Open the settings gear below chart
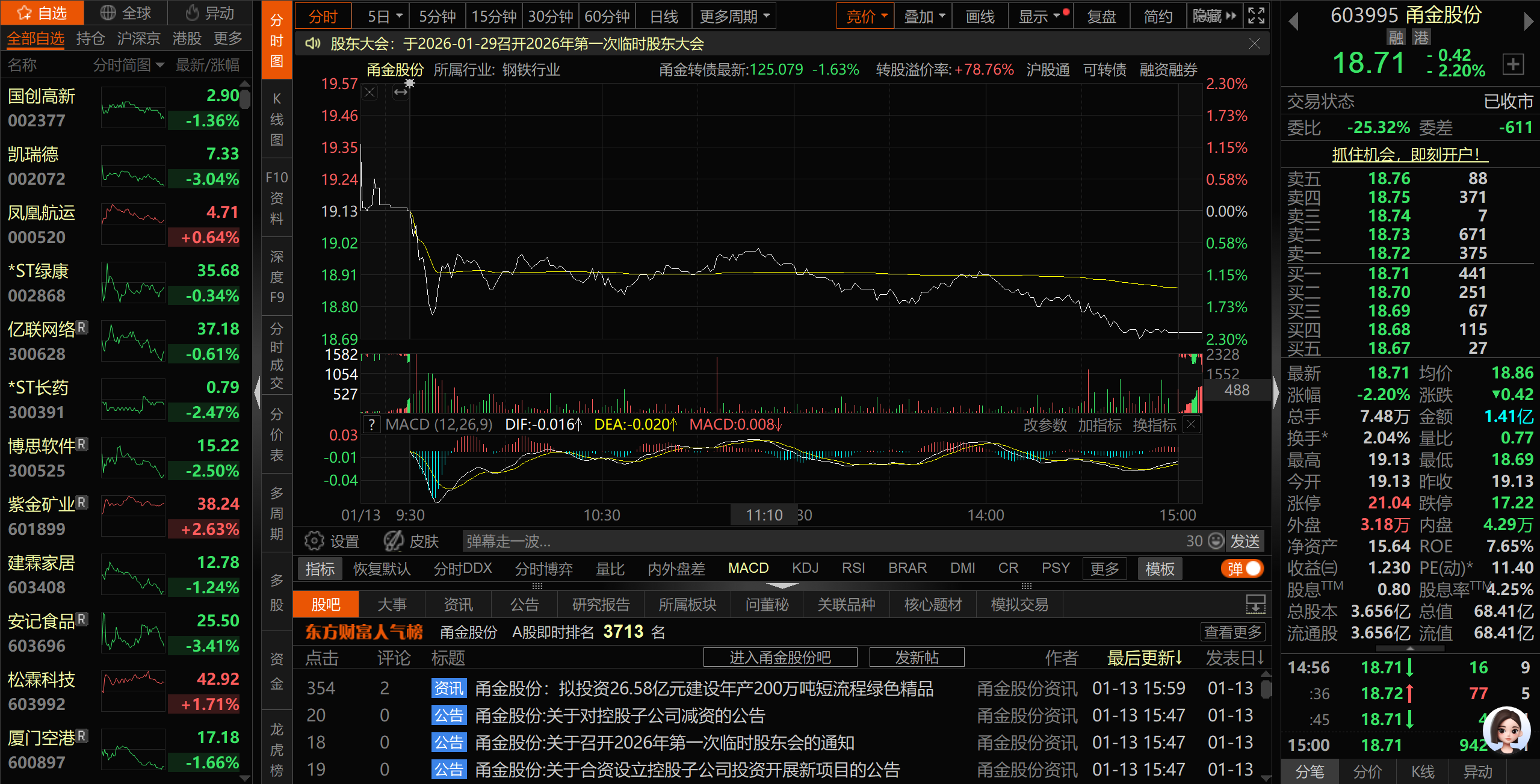 click(x=314, y=541)
